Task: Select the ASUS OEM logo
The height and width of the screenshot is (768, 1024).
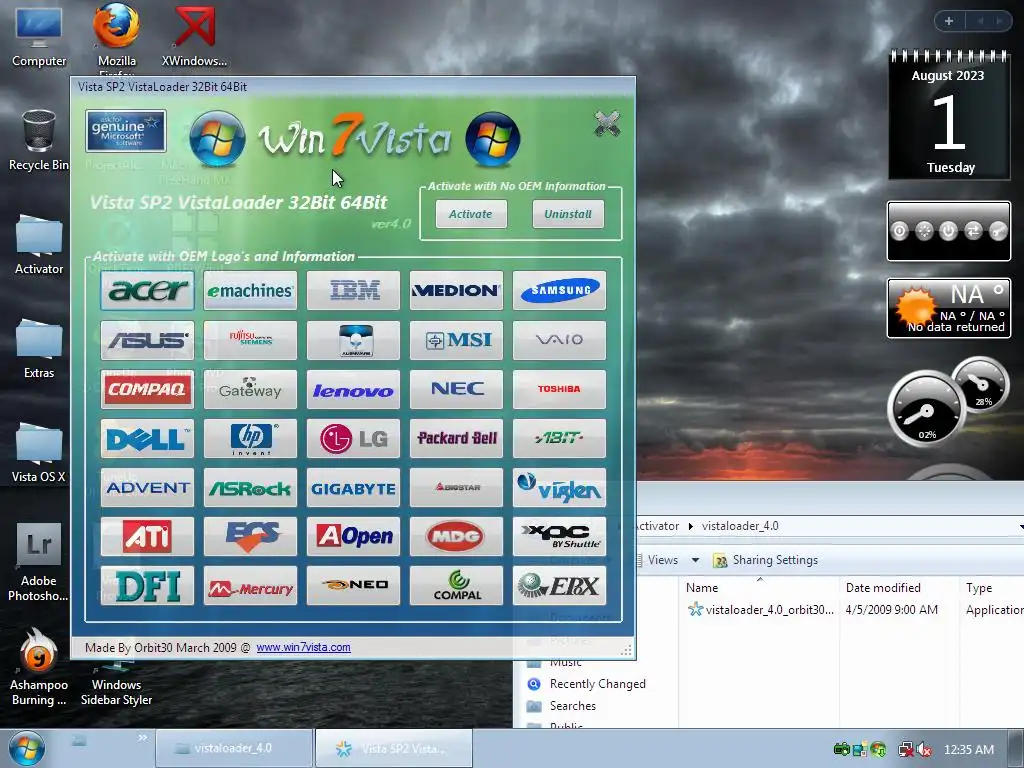Action: 147,340
